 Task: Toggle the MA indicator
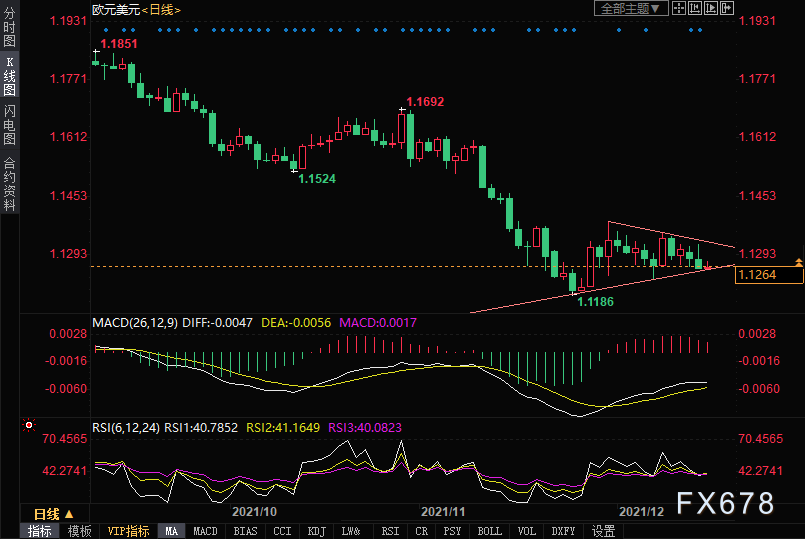(x=171, y=531)
